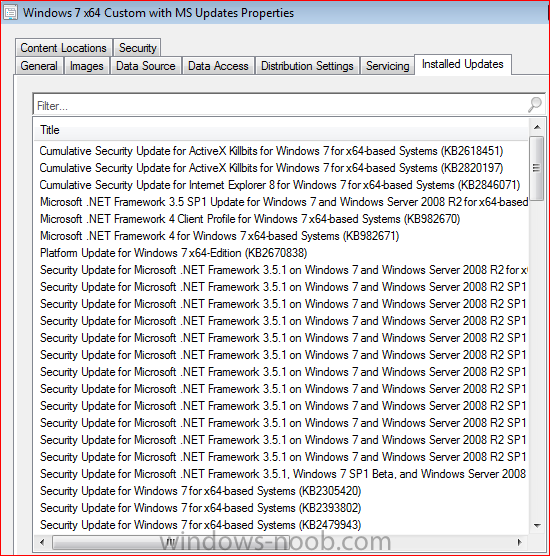Sort list by the Title column header
Screen dimensions: 550x556
[281, 130]
